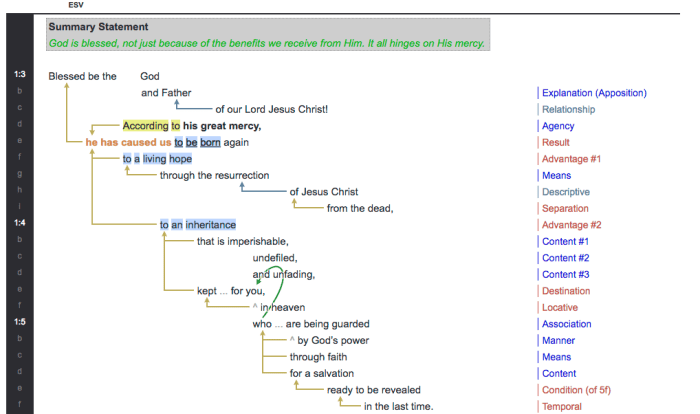Select the phrase ready to be revealed
700x414 pixels.
[x=373, y=390]
